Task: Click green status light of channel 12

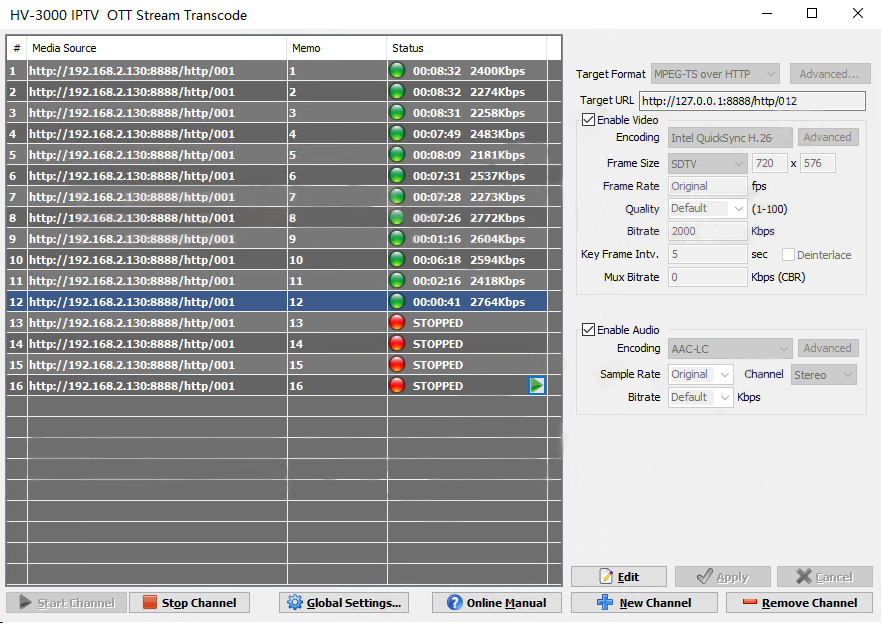Action: pos(397,301)
